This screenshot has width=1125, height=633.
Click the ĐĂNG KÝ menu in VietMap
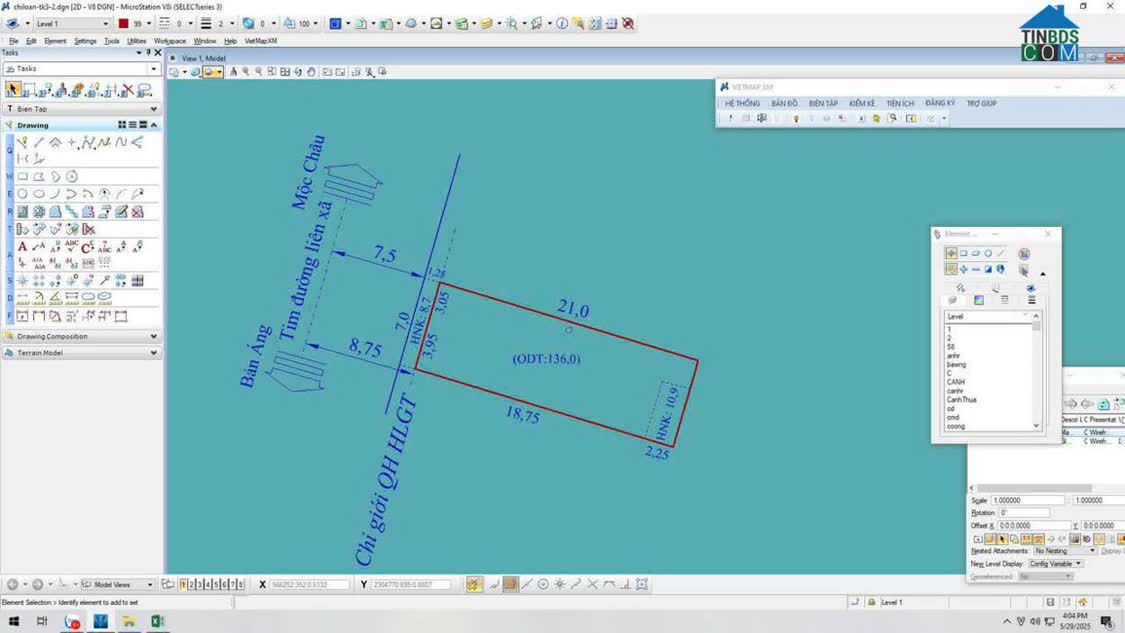[940, 103]
